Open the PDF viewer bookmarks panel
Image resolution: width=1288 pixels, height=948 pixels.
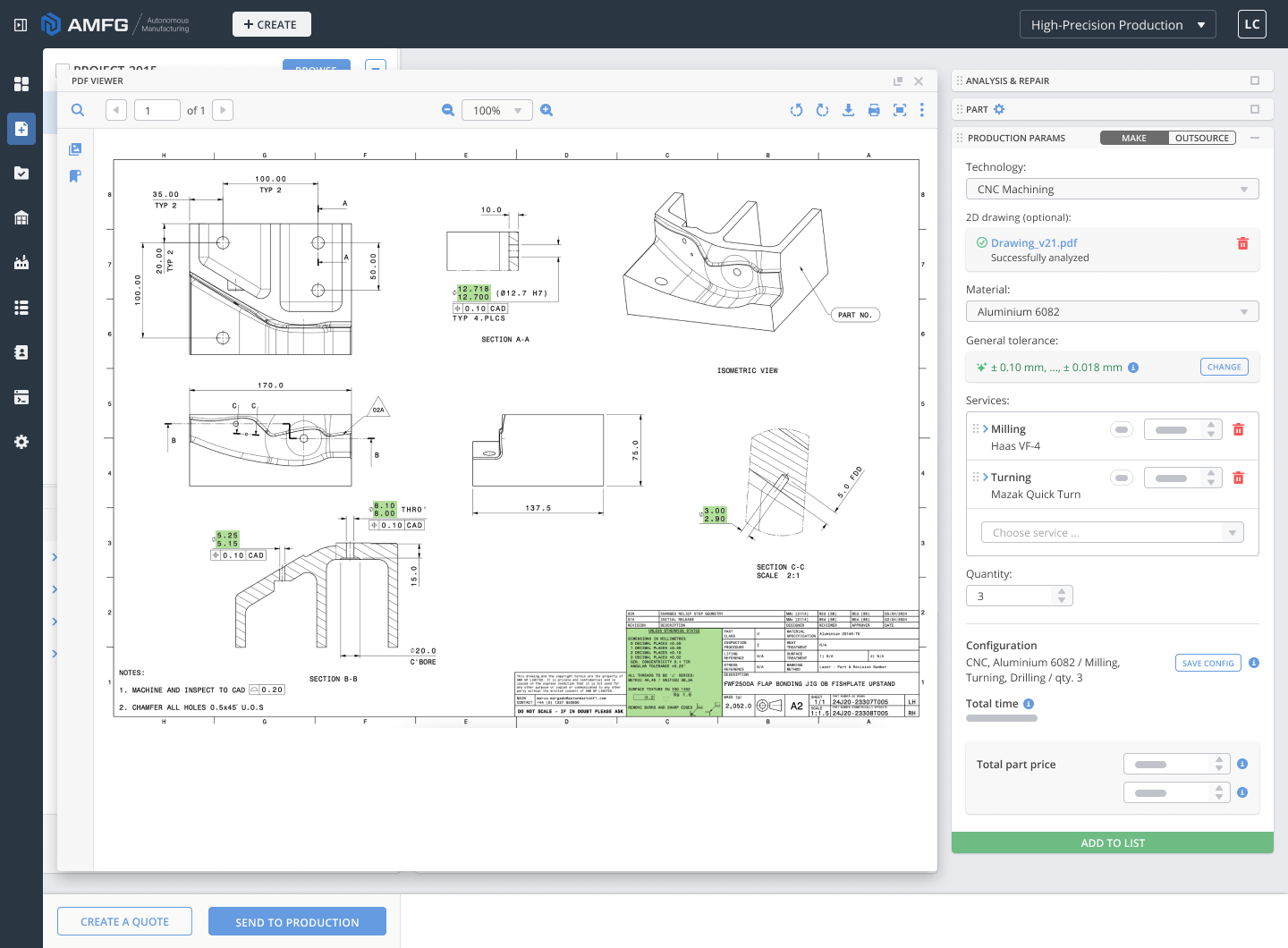pos(75,176)
